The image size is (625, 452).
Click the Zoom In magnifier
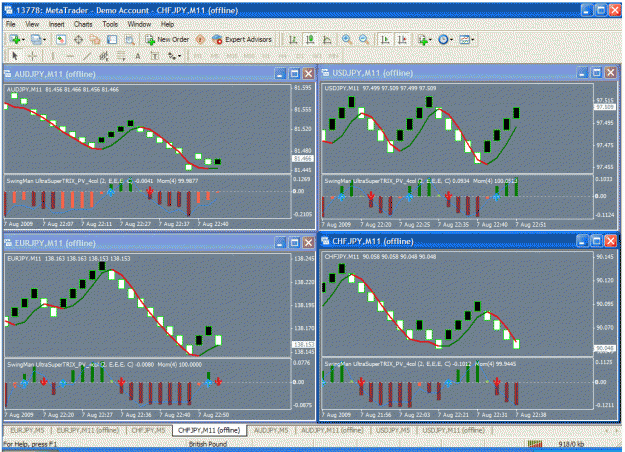click(347, 39)
